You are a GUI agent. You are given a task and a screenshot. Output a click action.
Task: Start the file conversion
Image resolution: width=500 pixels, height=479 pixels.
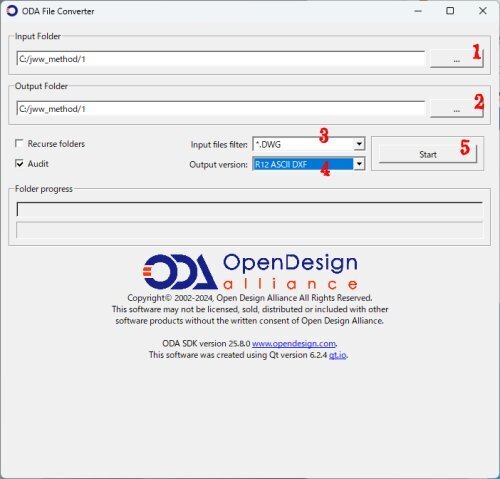pyautogui.click(x=428, y=154)
